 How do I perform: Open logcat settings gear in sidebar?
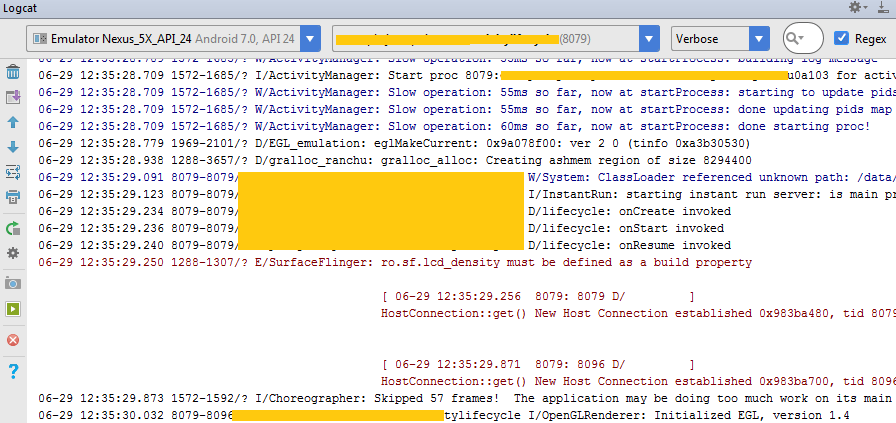pos(13,253)
